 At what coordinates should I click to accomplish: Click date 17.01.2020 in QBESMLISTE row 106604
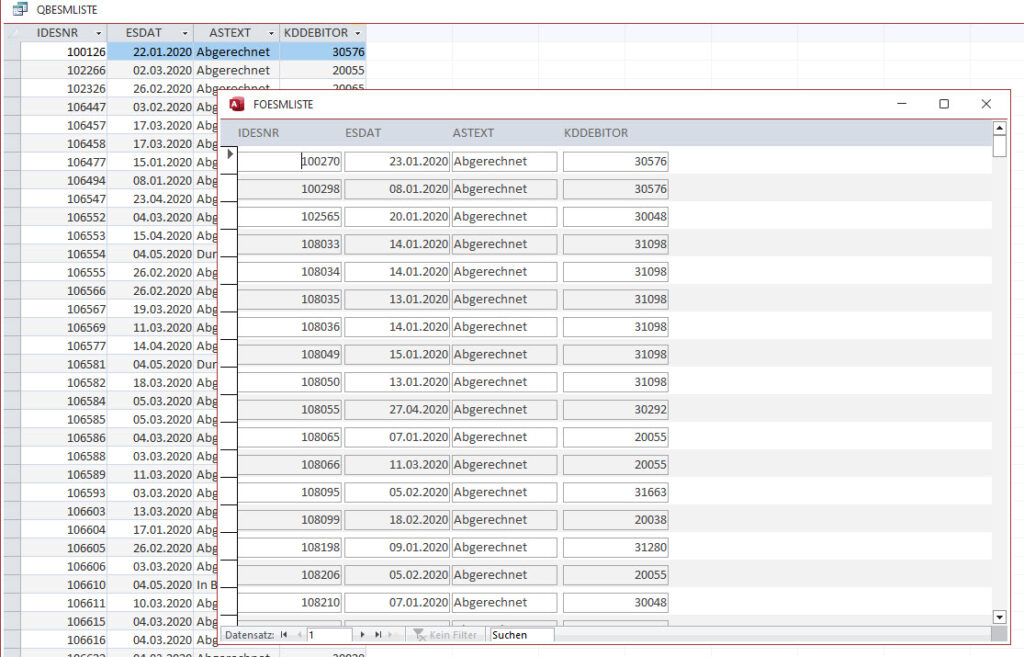point(150,530)
